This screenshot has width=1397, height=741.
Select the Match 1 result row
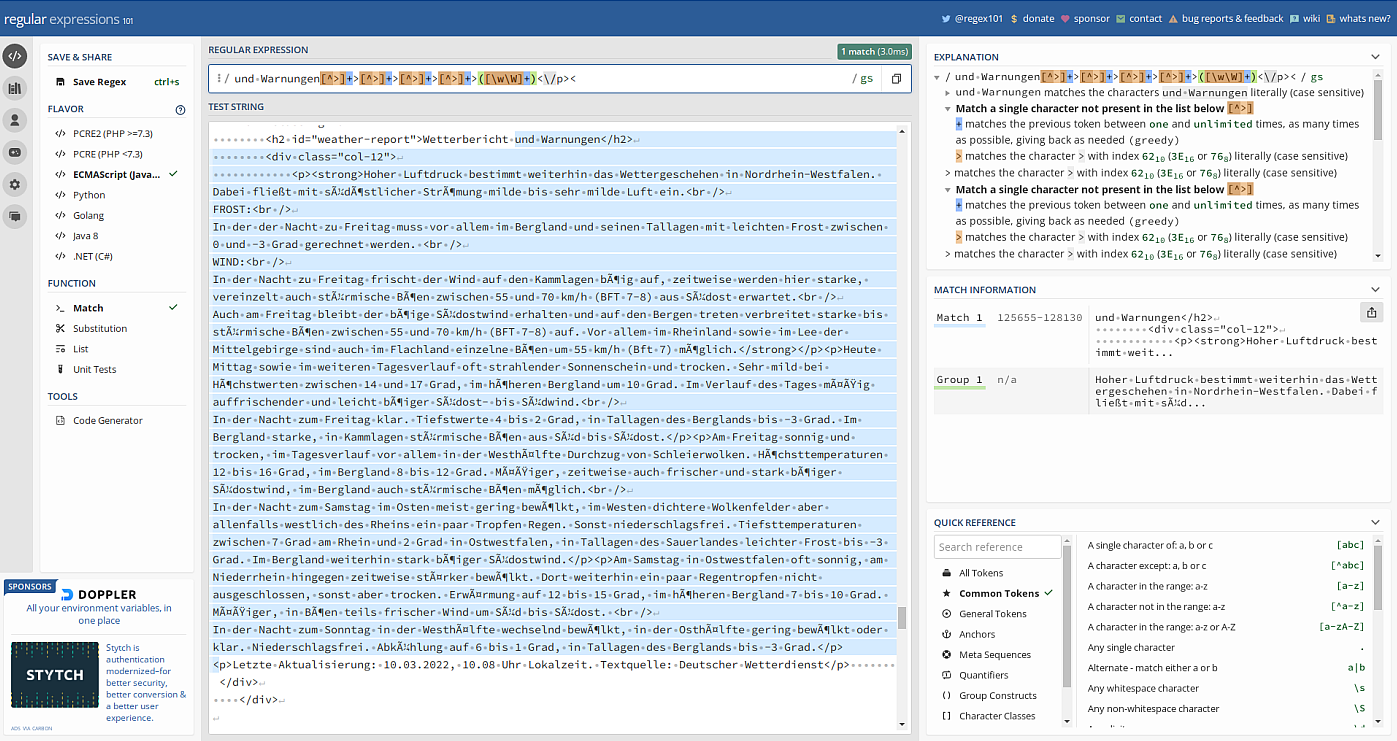tap(1155, 333)
